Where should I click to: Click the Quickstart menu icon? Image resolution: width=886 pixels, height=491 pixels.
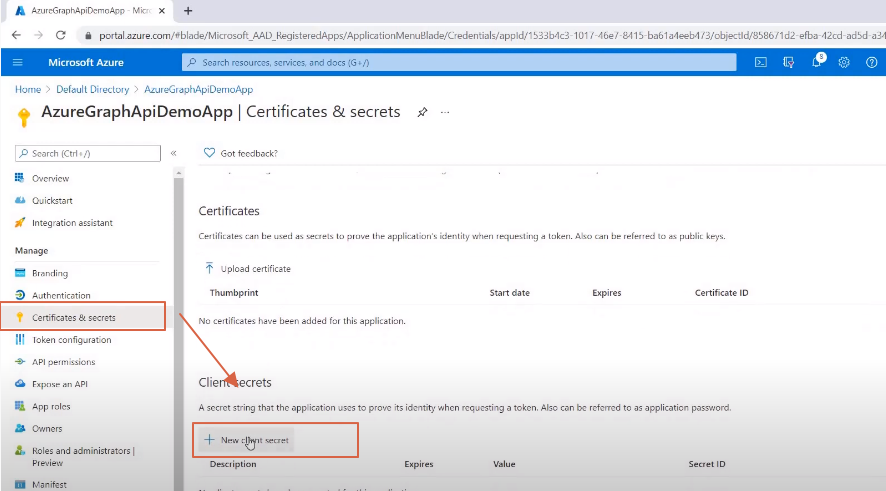(20, 200)
